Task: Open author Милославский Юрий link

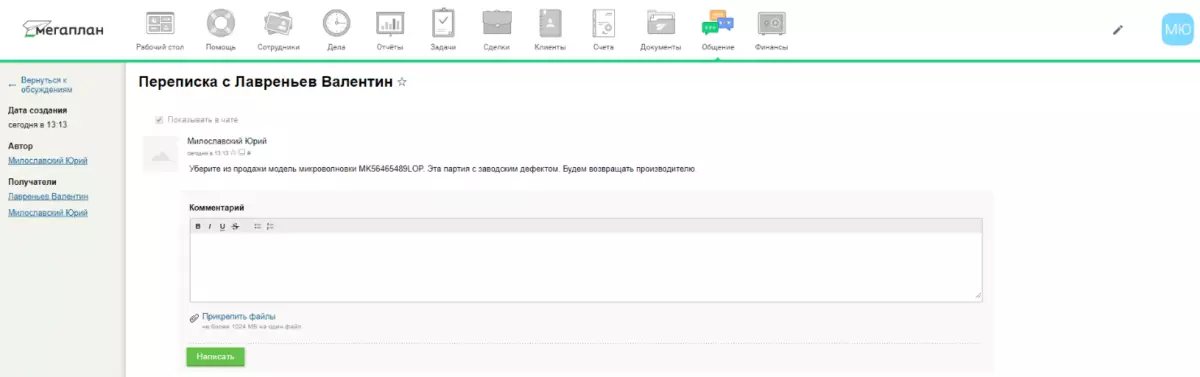Action: click(x=47, y=161)
